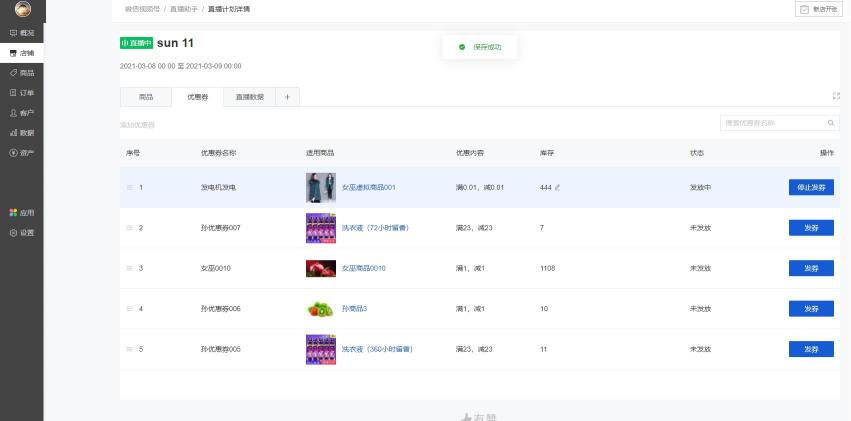Click 发券 for coupon 孙优惠券007

pyautogui.click(x=811, y=228)
